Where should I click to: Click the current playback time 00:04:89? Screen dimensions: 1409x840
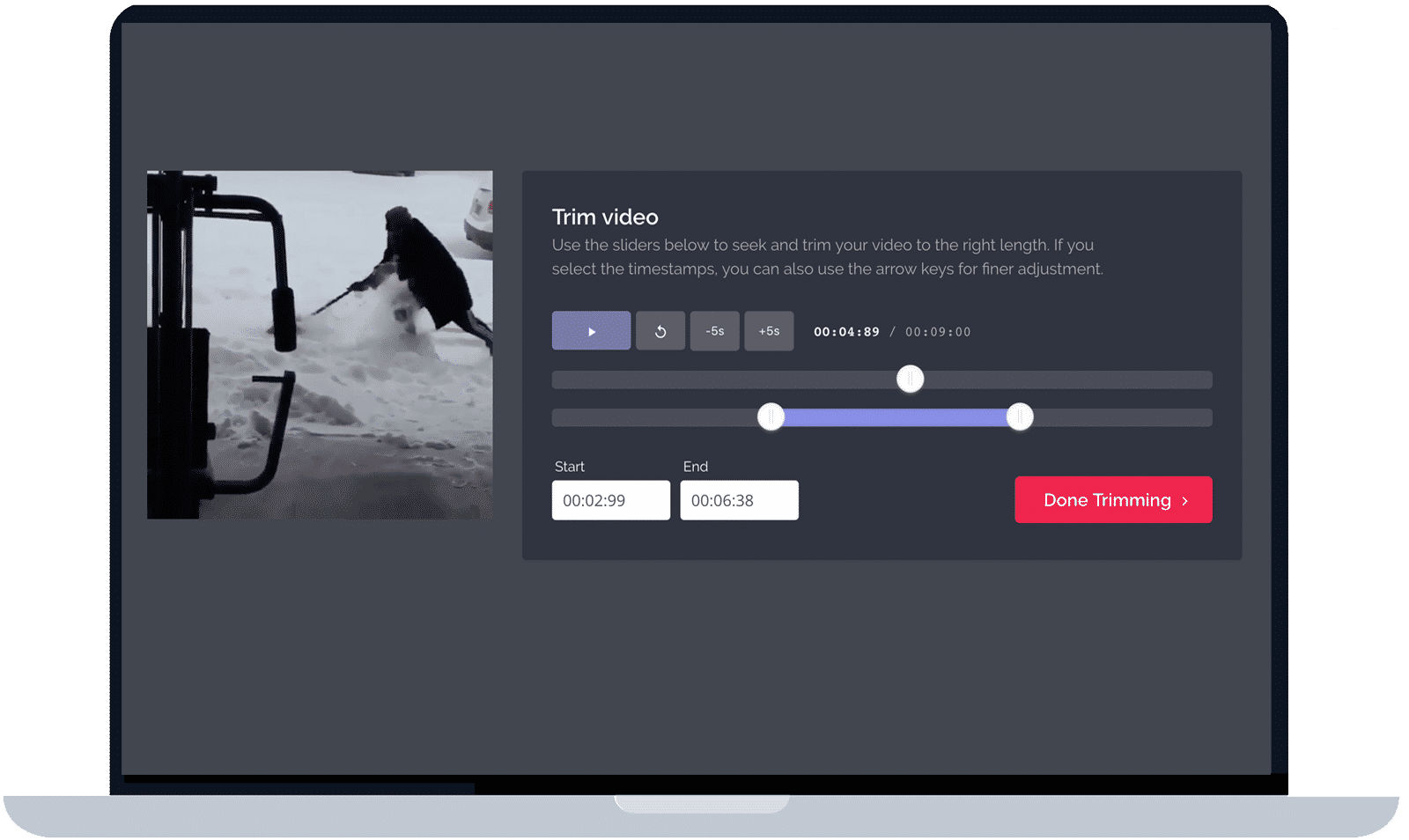[x=845, y=332]
